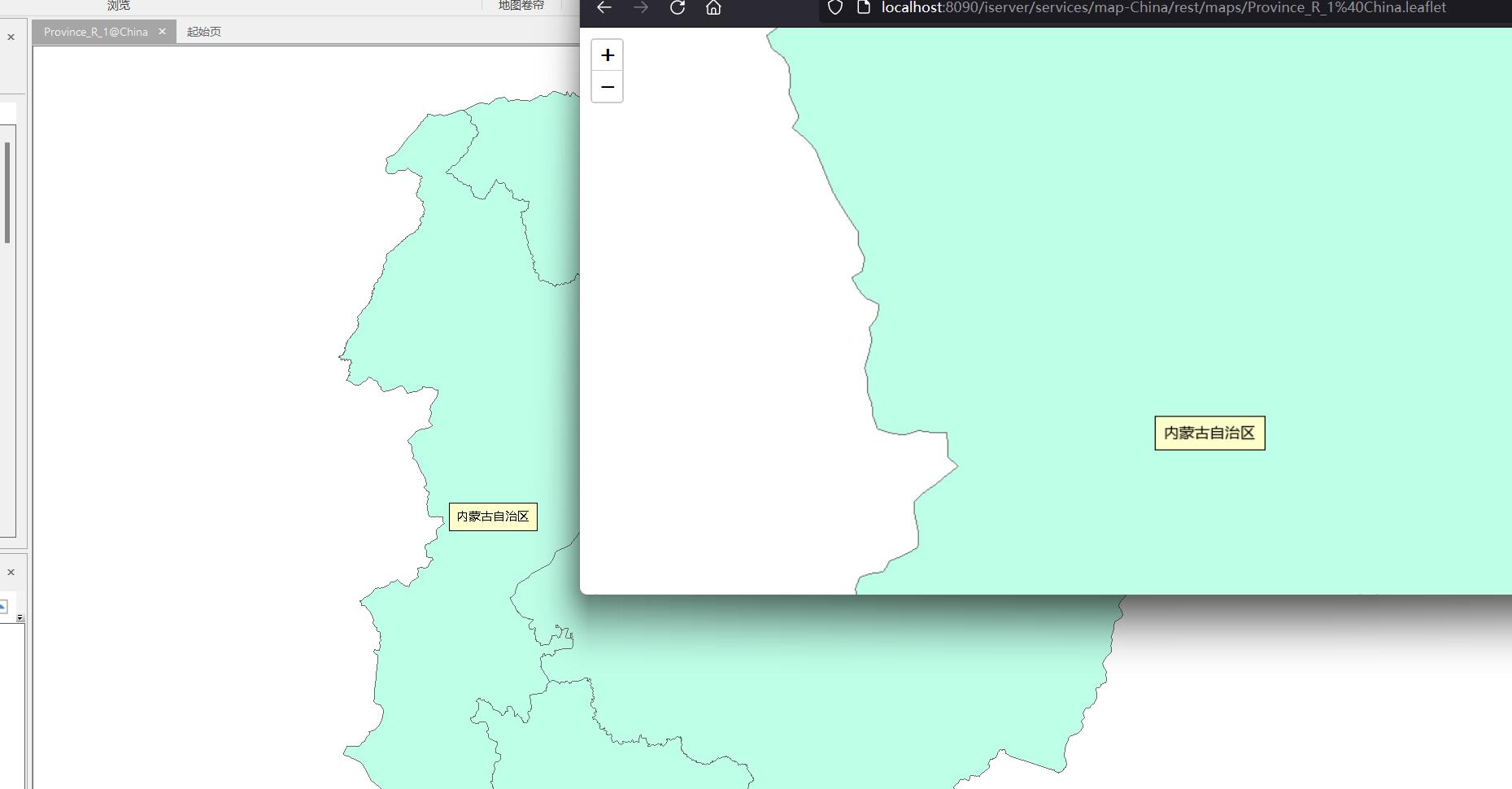The image size is (1512, 789).
Task: Click the 内蒙古自治区 label in the desktop map
Action: coord(493,517)
